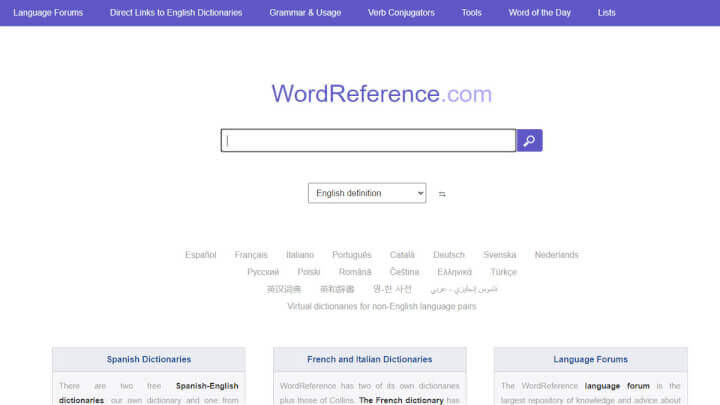720x405 pixels.
Task: Swap dictionary direction with the arrows icon
Action: [x=442, y=194]
